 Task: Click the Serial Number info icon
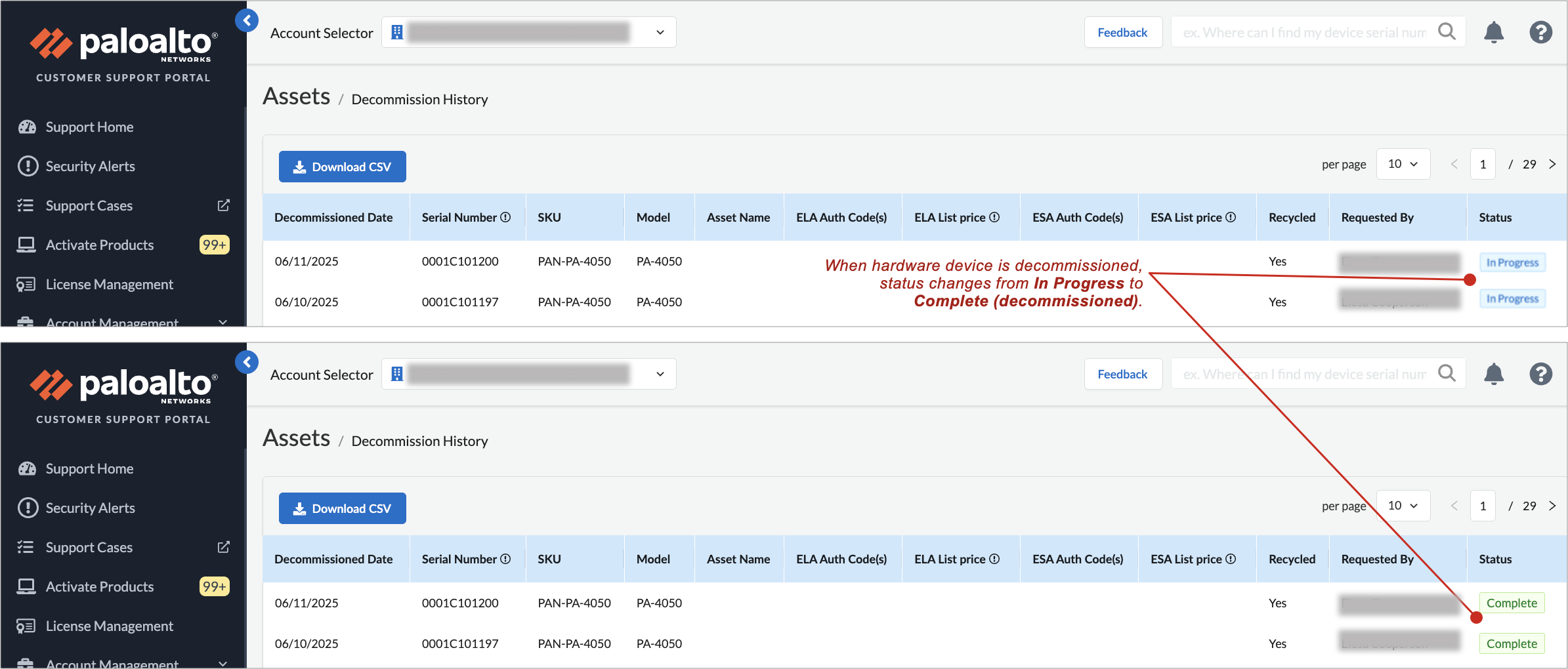point(506,217)
